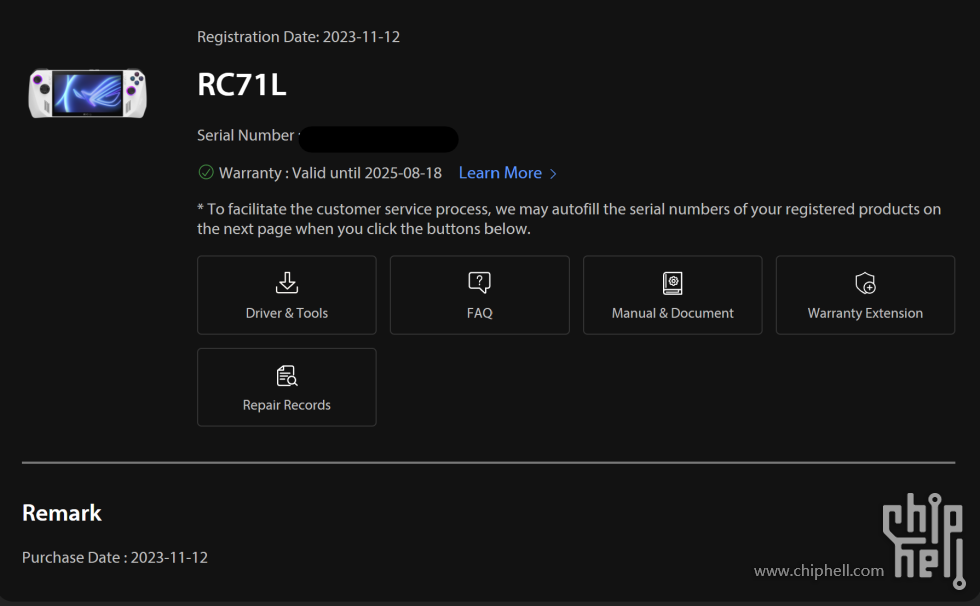Click the autofill serial numbers notice text

(569, 219)
